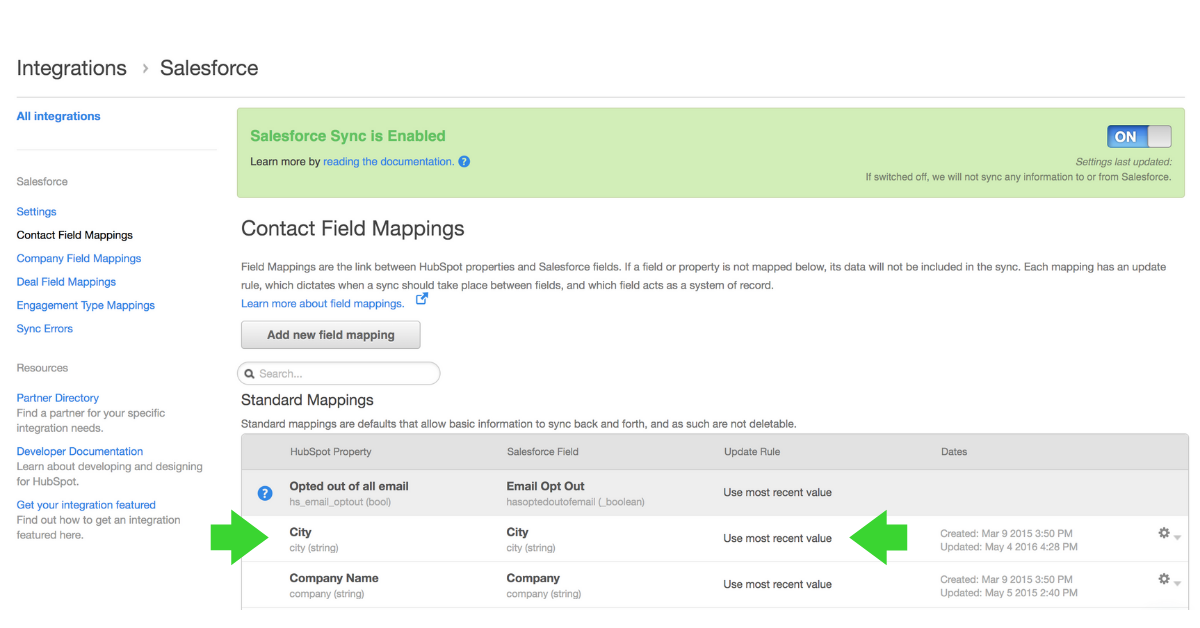Go to Company Field Mappings
Screen dimensions: 1200x628
pos(79,258)
